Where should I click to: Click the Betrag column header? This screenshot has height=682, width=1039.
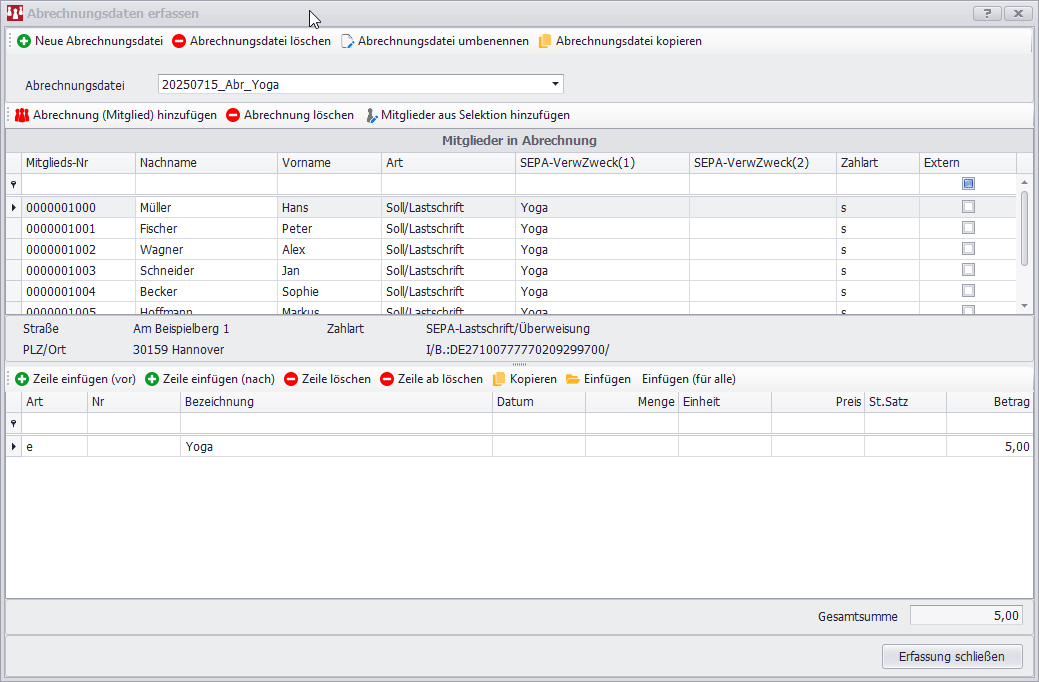click(990, 402)
